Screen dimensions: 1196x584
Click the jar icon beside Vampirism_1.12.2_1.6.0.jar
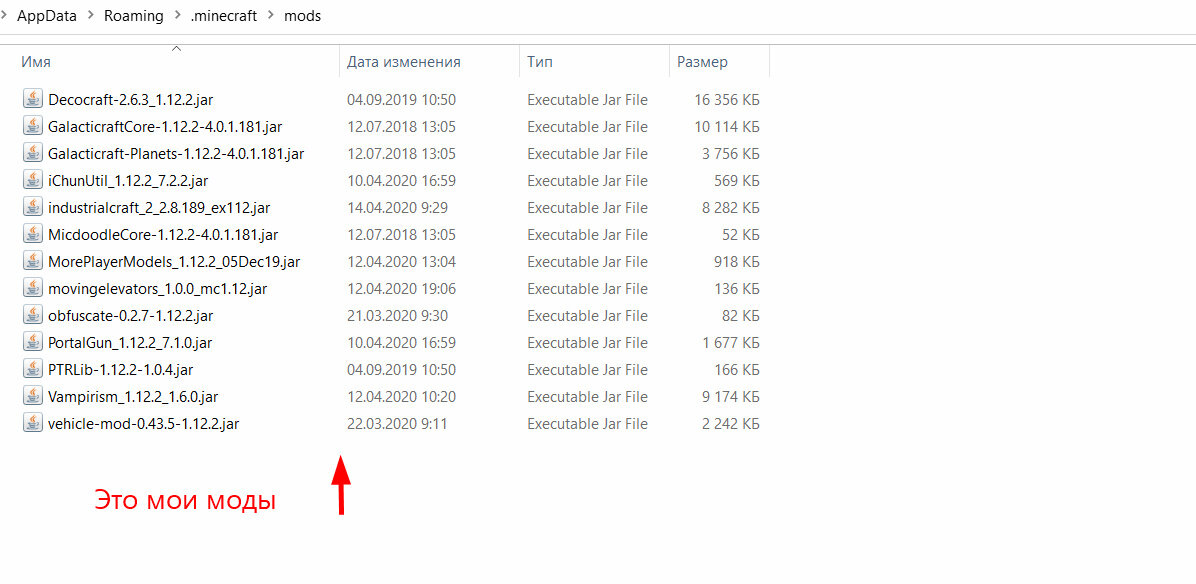click(x=32, y=396)
